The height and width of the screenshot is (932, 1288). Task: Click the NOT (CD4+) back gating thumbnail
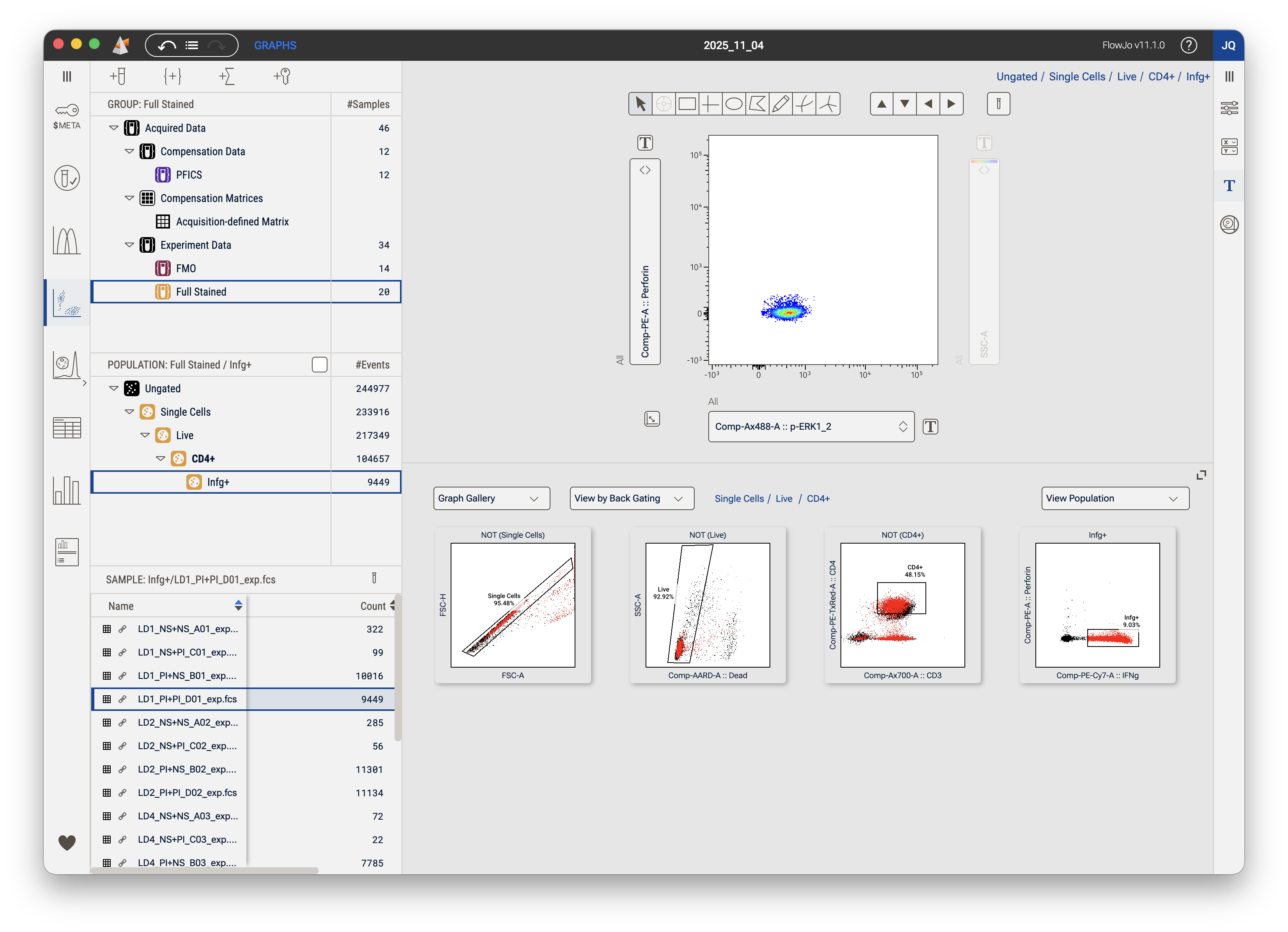(x=902, y=605)
